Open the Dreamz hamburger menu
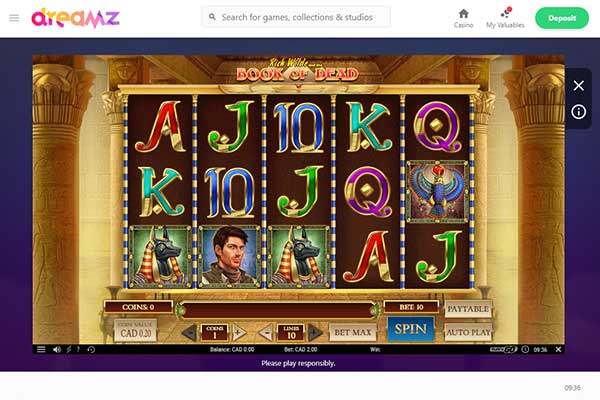The image size is (600, 400). coord(14,18)
